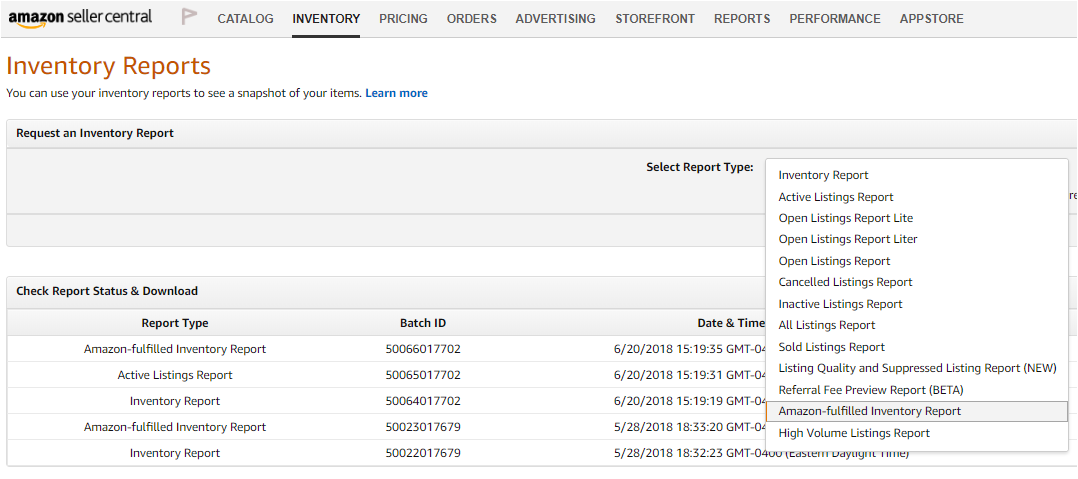Select High Volume Listings Report option

pyautogui.click(x=916, y=433)
